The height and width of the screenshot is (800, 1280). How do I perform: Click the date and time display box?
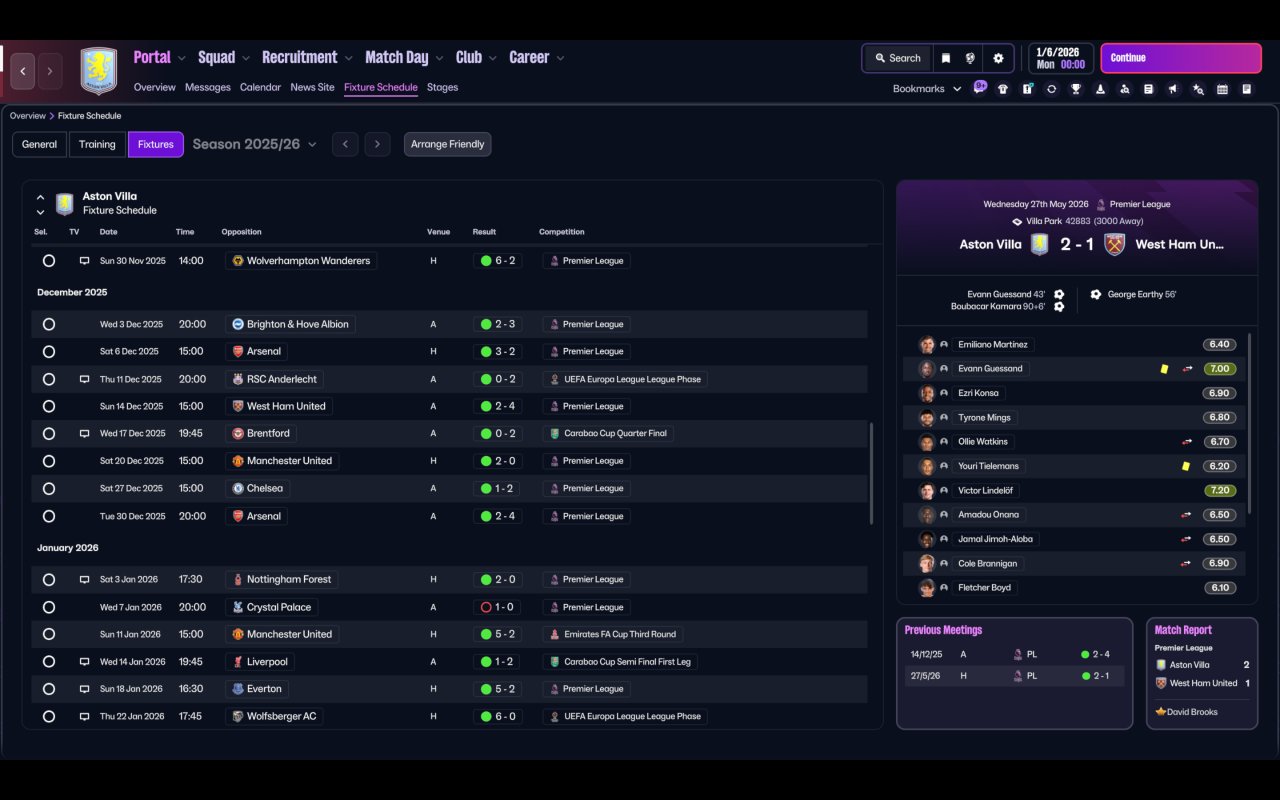(x=1060, y=58)
